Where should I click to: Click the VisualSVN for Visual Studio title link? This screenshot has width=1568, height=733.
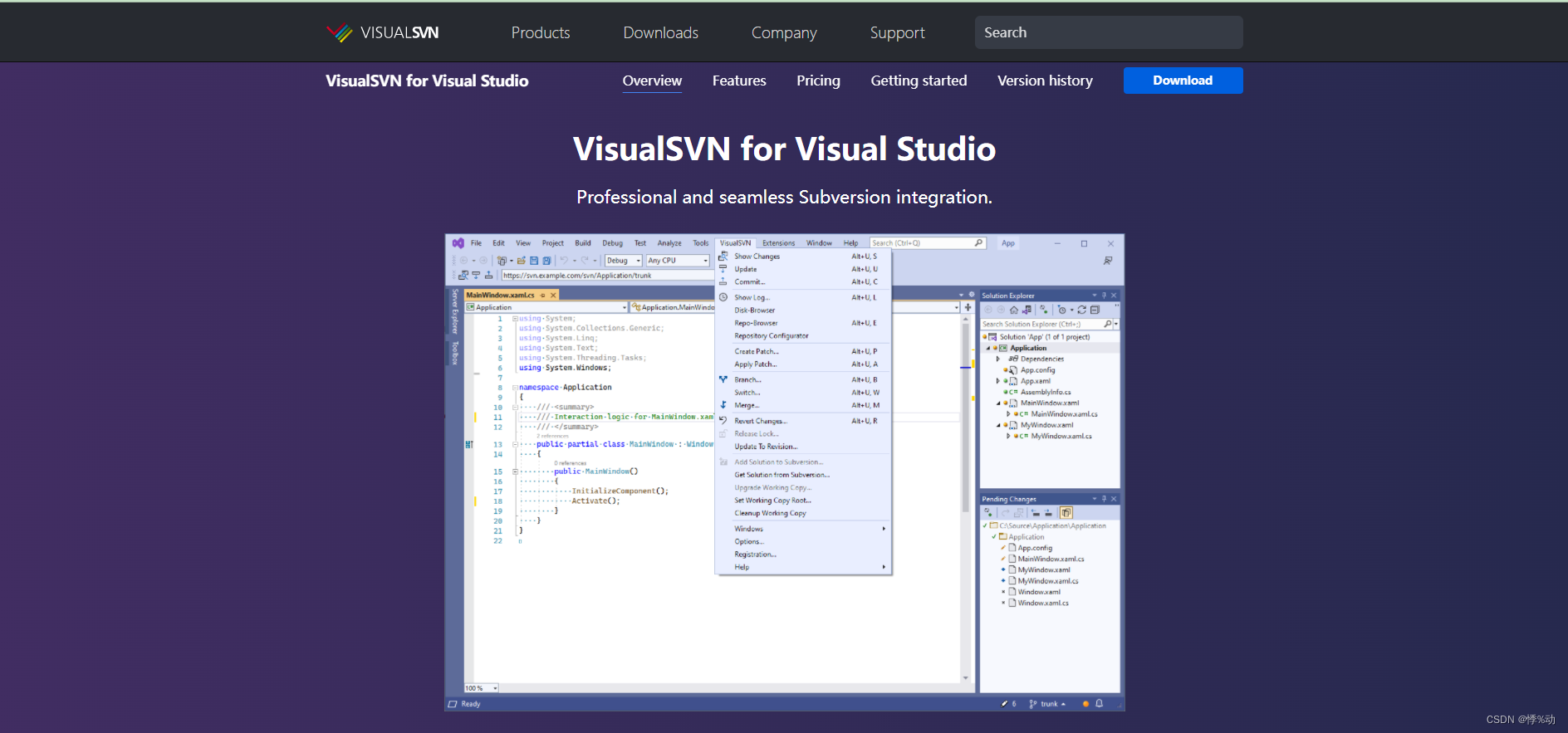(427, 81)
